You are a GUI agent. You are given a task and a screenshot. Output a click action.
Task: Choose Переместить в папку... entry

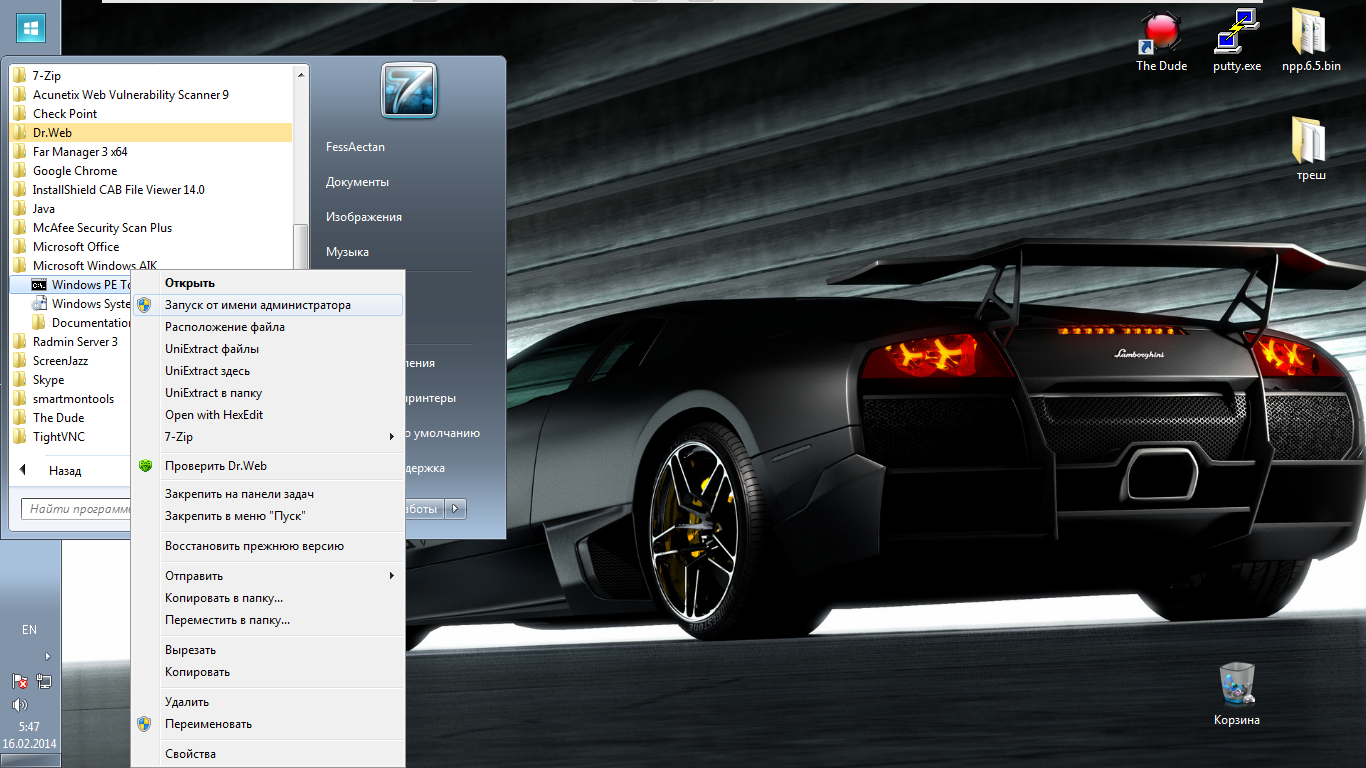click(x=268, y=620)
